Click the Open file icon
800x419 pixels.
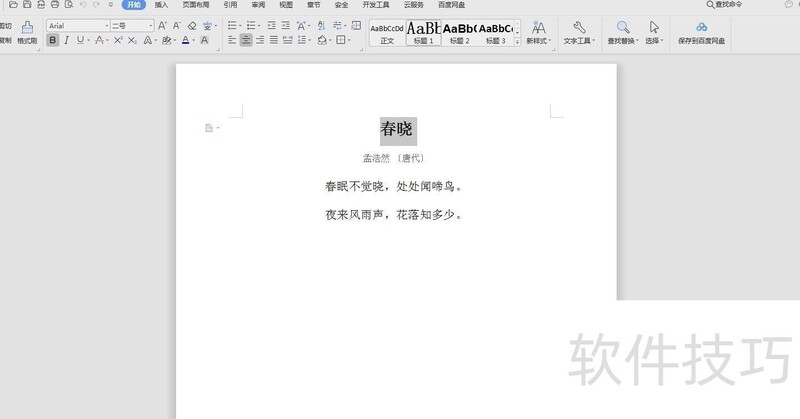13,5
